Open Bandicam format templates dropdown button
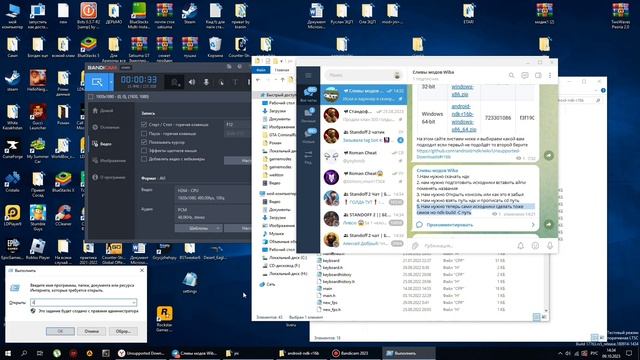 (198, 228)
